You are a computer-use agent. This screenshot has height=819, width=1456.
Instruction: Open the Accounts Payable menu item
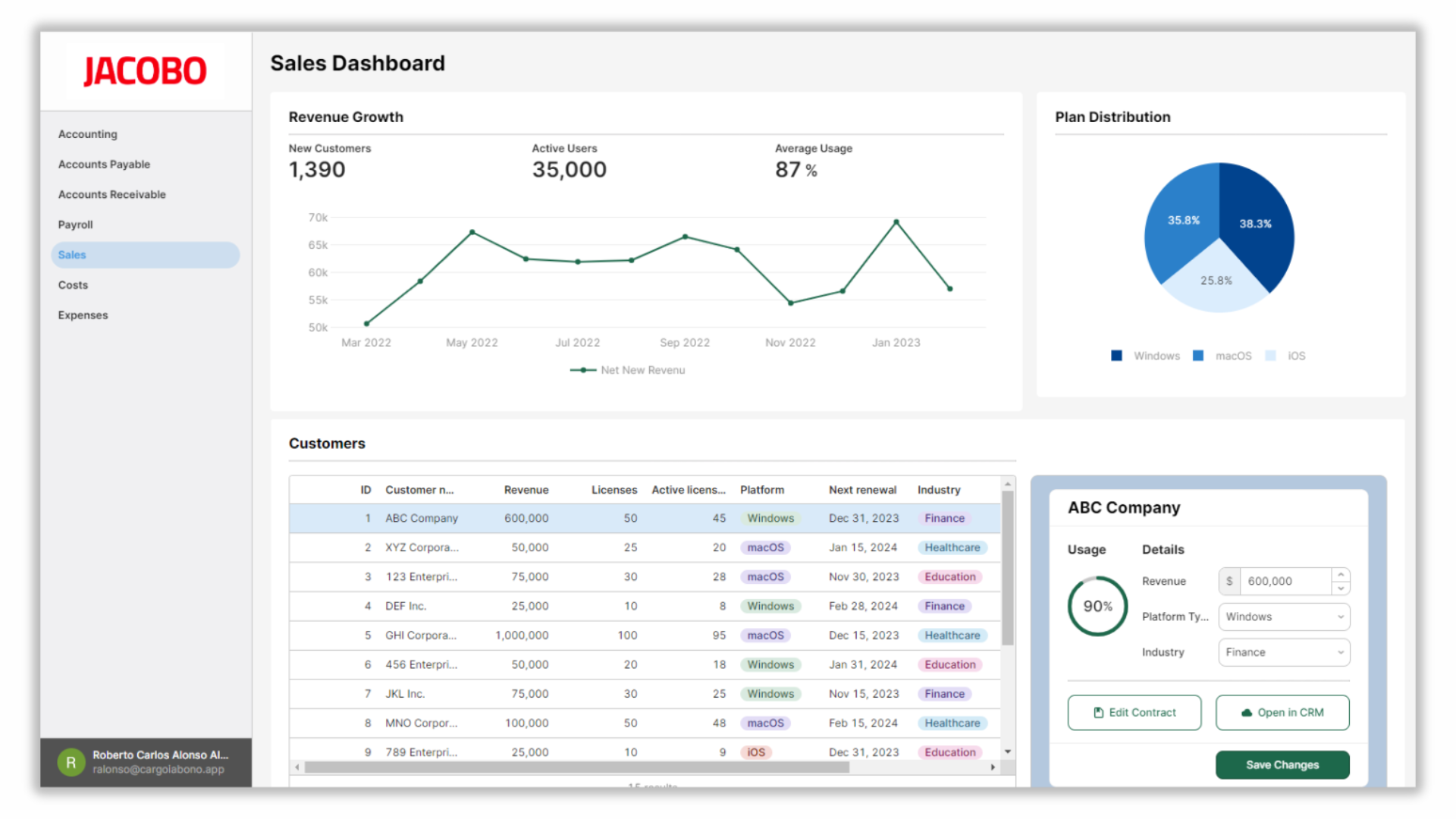pyautogui.click(x=104, y=165)
